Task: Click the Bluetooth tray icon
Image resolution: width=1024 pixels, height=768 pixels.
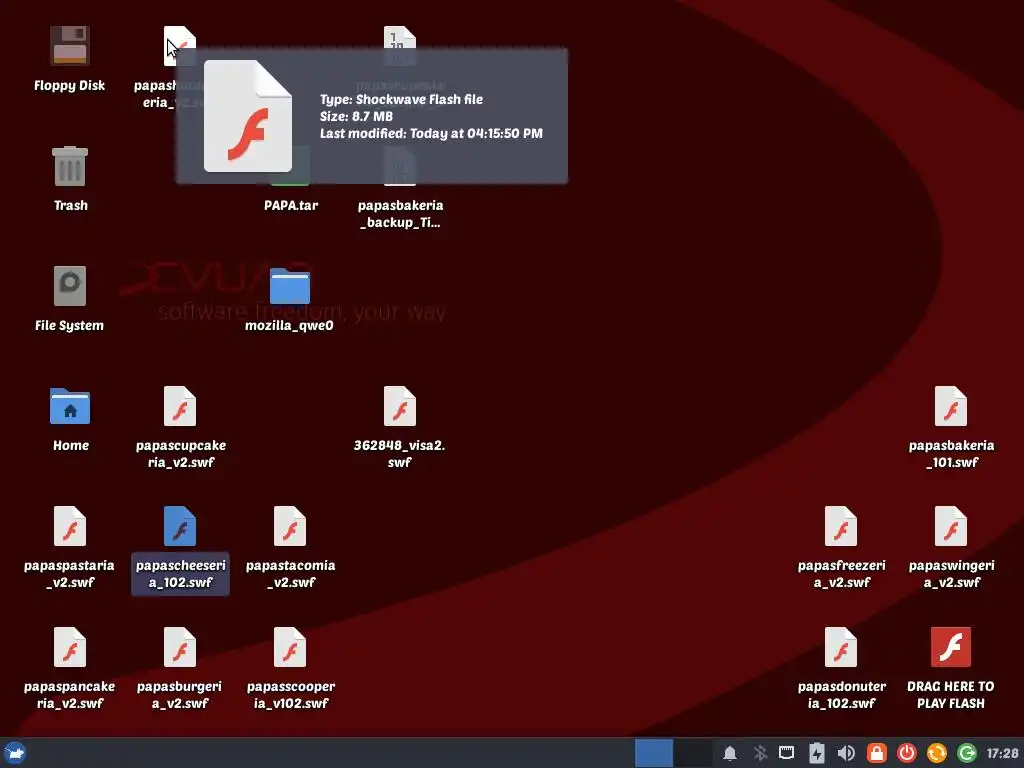Action: pos(760,753)
